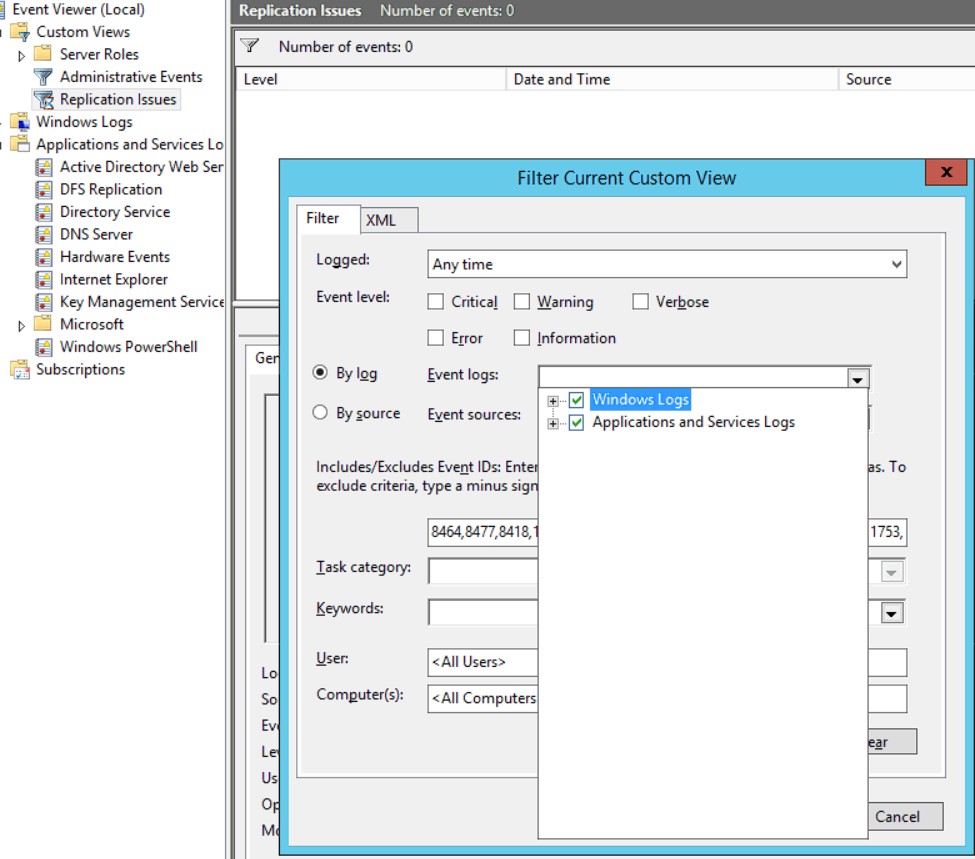Click the Administrative Events filter icon
The width and height of the screenshot is (975, 859).
[x=44, y=77]
